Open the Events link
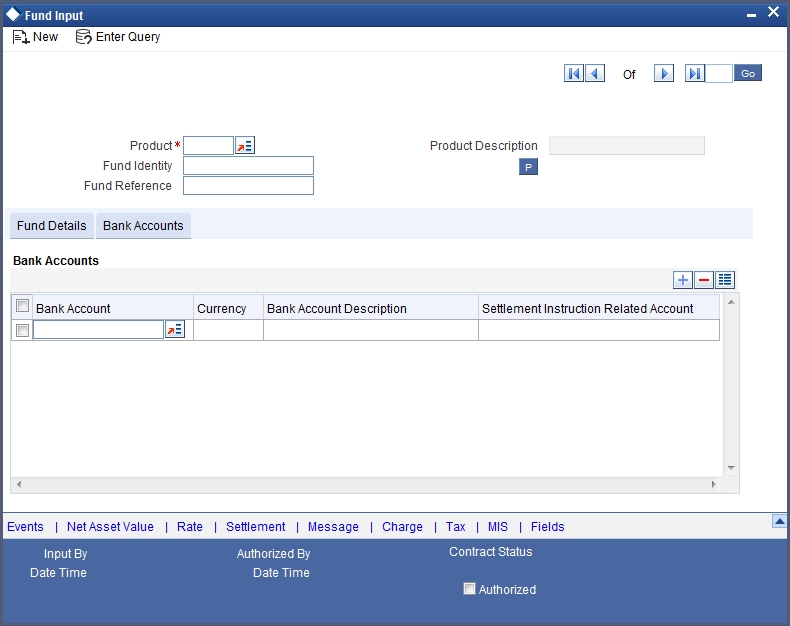790x626 pixels. coord(25,527)
